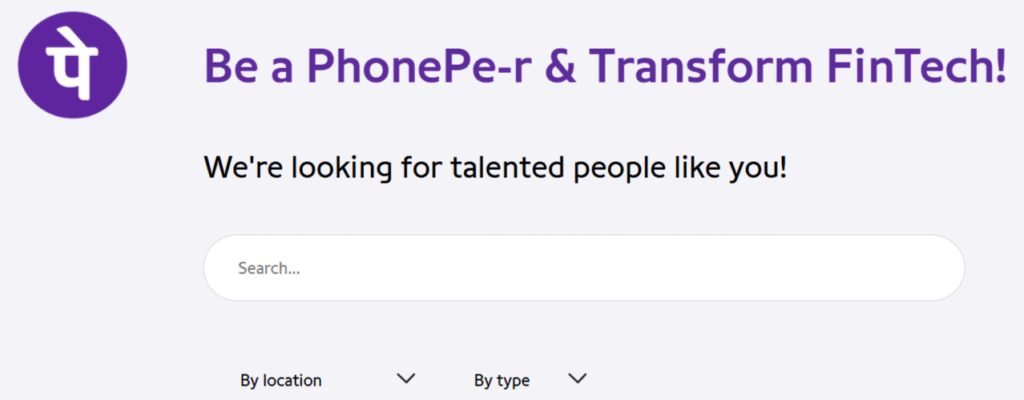Click the By location label text
This screenshot has height=400, width=1024.
281,380
